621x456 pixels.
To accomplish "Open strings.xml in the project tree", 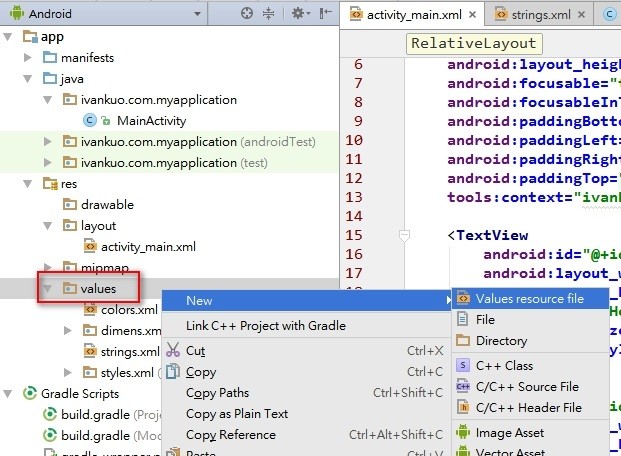I will 130,352.
